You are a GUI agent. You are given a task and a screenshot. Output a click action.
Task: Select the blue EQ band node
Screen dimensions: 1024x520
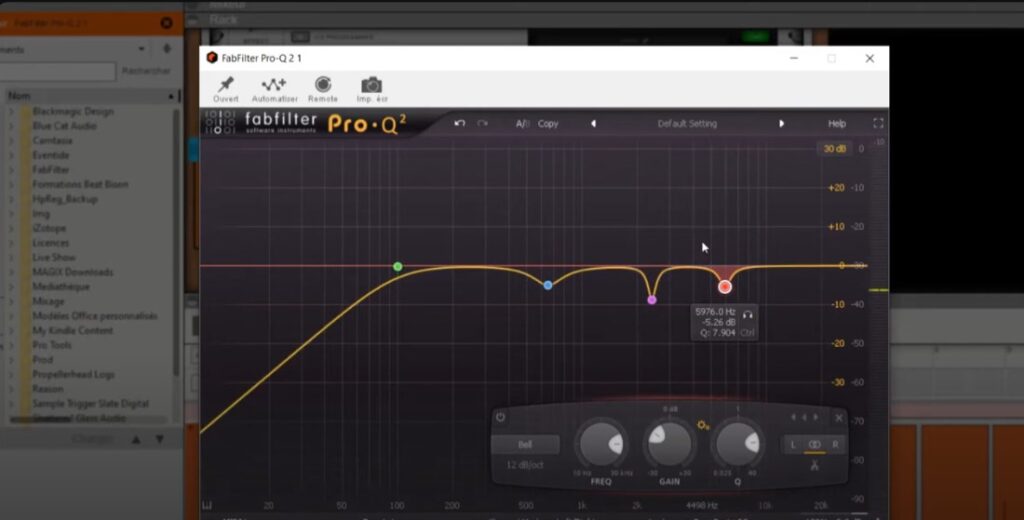coord(548,285)
